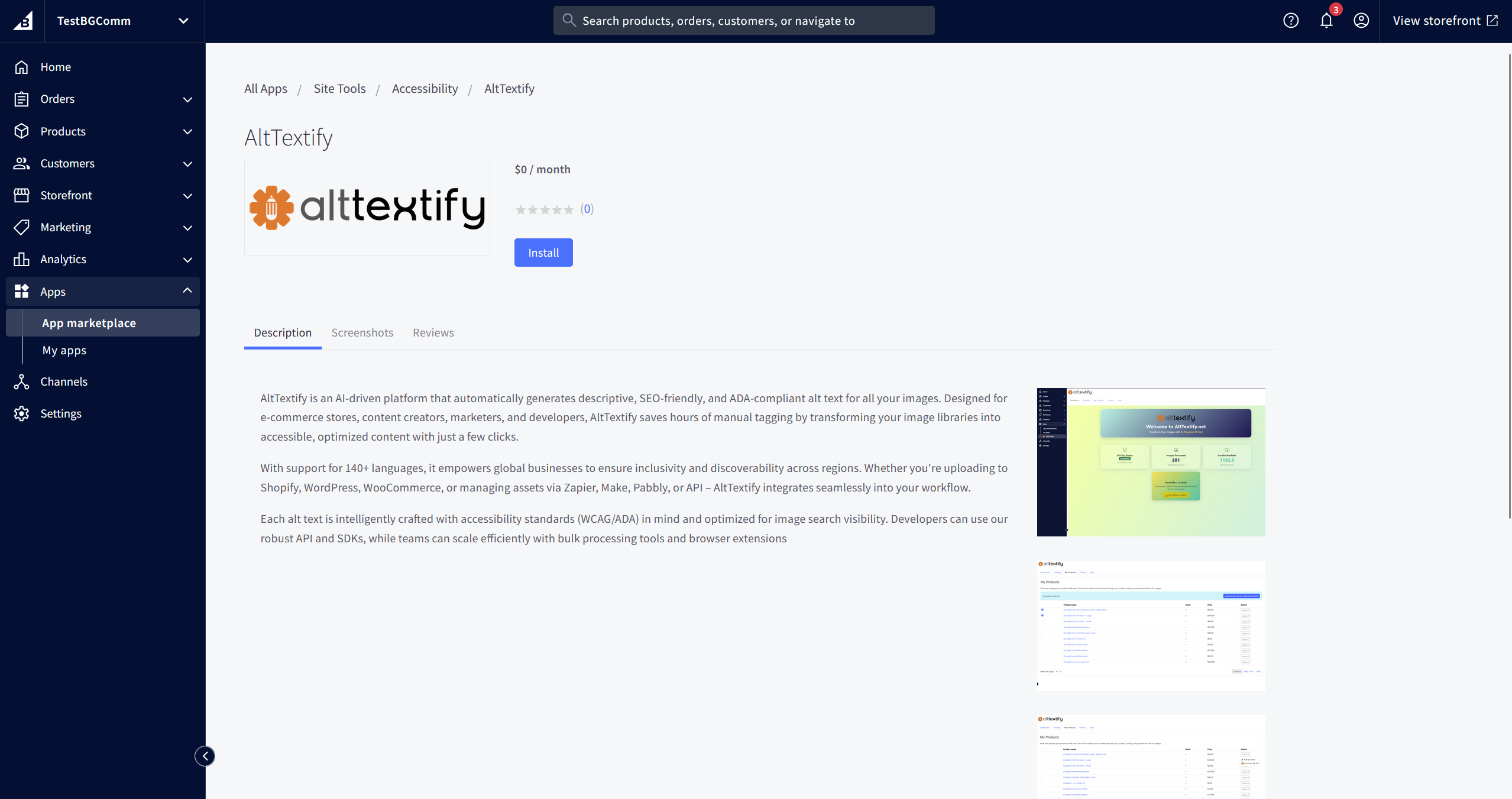Click the BigCommerce logo icon
This screenshot has width=1512, height=799.
click(x=22, y=21)
